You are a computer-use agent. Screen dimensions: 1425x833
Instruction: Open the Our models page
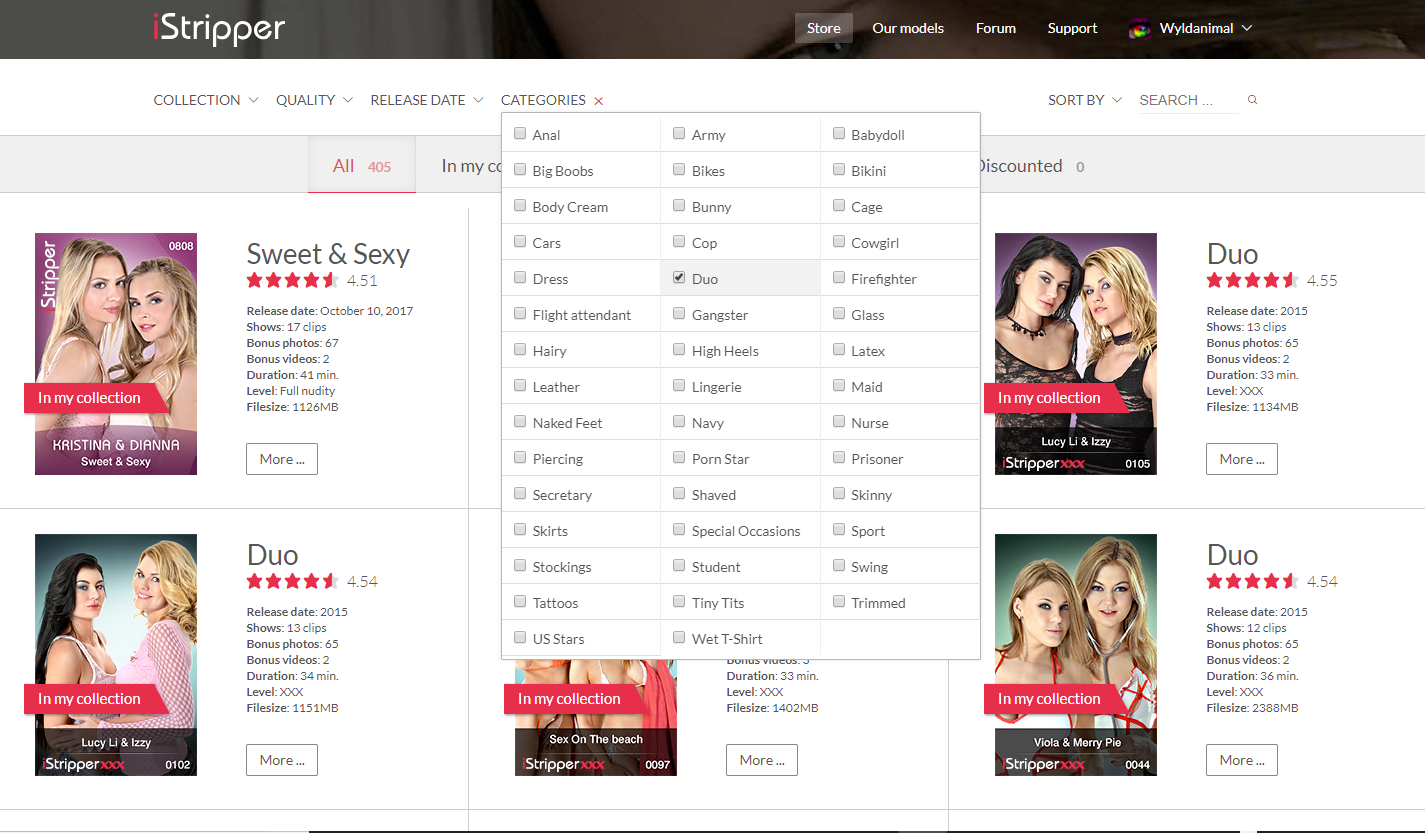[x=908, y=28]
